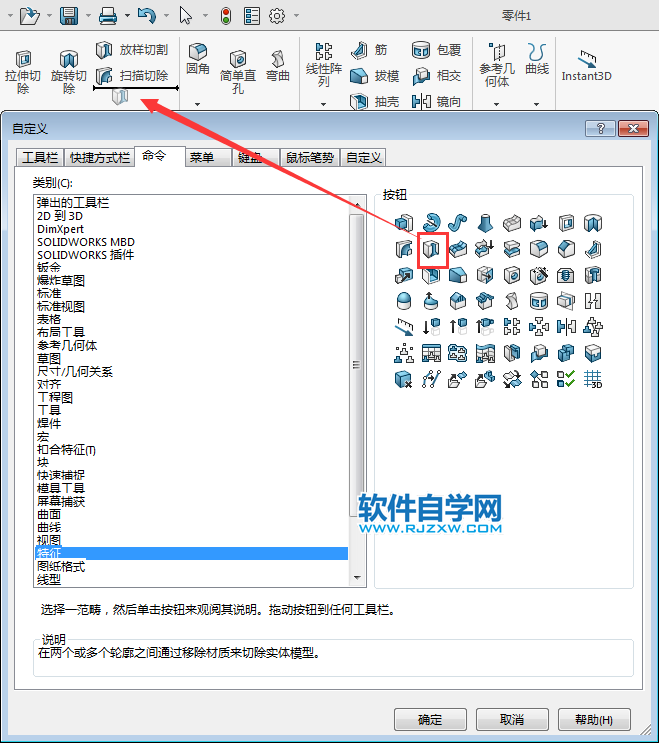Choose the Circular Pattern button icon
This screenshot has width=659, height=743.
click(539, 326)
